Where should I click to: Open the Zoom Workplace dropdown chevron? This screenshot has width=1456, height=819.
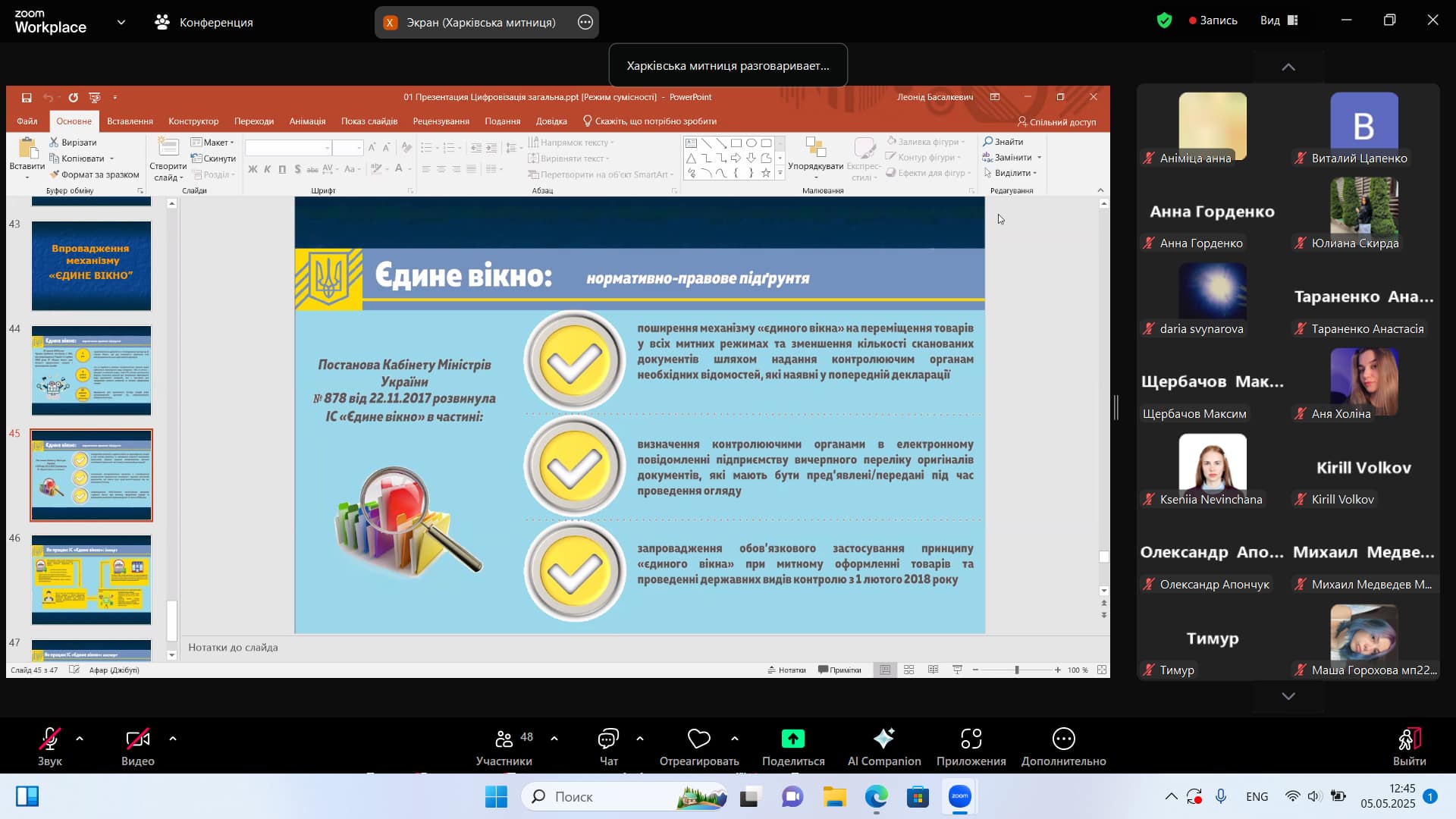point(121,22)
